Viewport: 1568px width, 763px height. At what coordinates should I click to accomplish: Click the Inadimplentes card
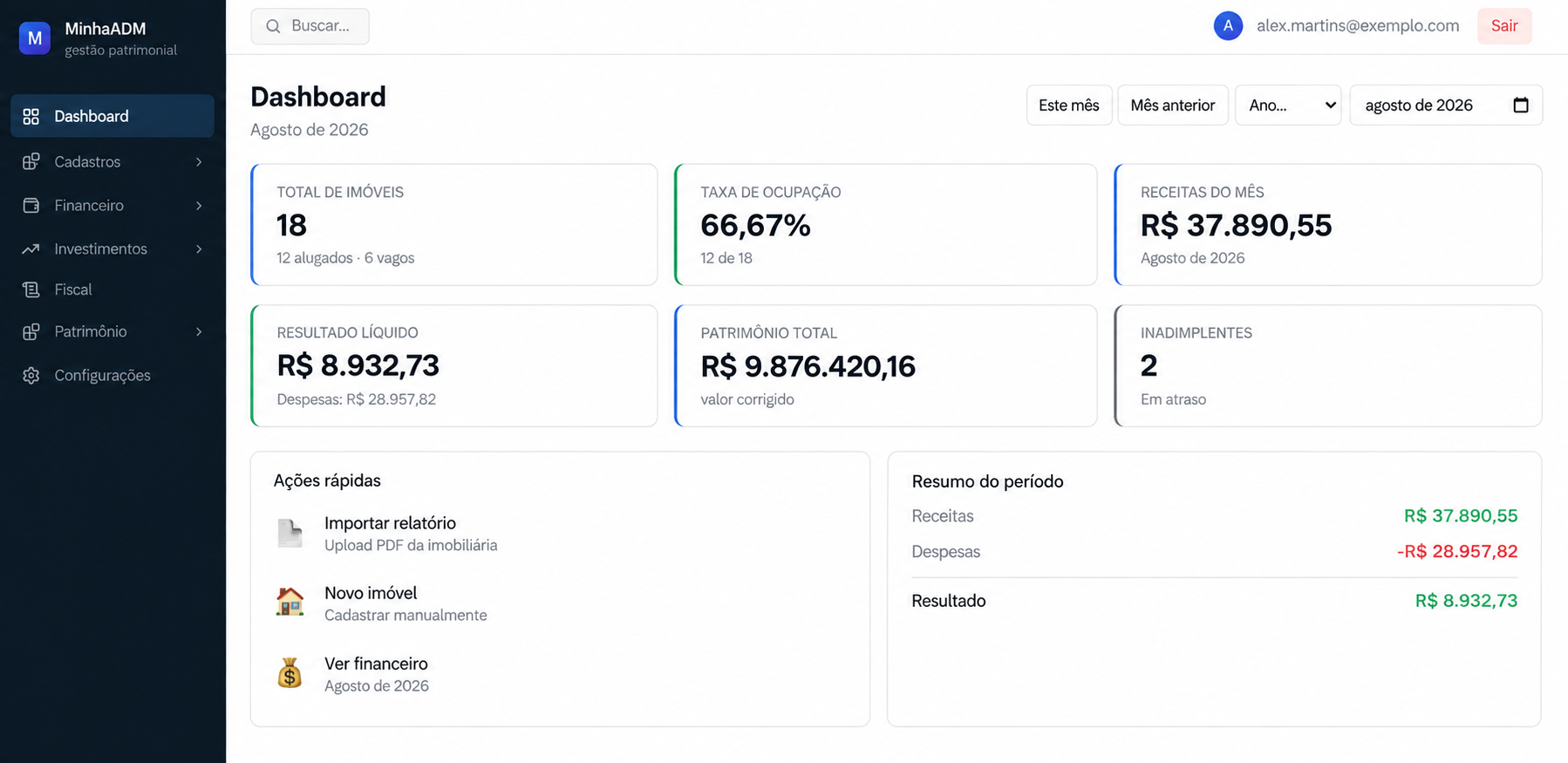point(1328,365)
